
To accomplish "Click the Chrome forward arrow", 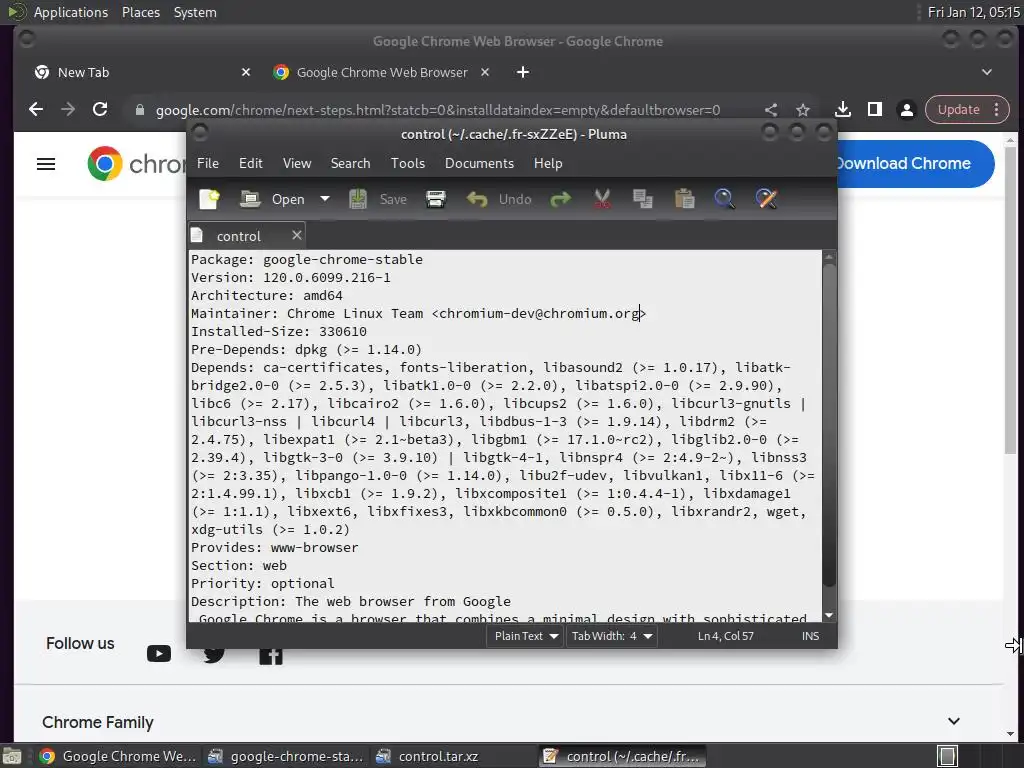I will [68, 109].
